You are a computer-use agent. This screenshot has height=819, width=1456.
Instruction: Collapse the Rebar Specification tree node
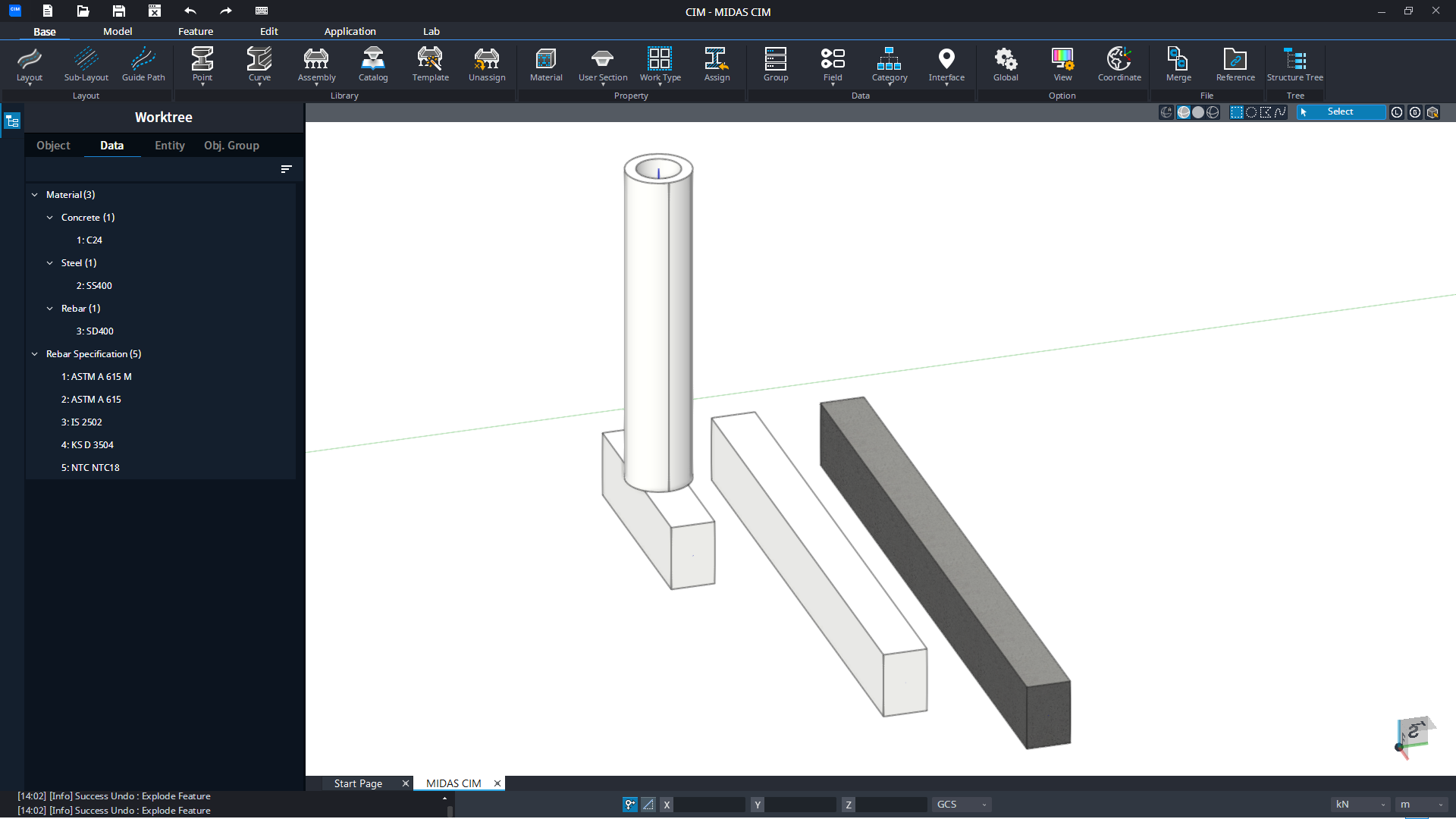[35, 354]
